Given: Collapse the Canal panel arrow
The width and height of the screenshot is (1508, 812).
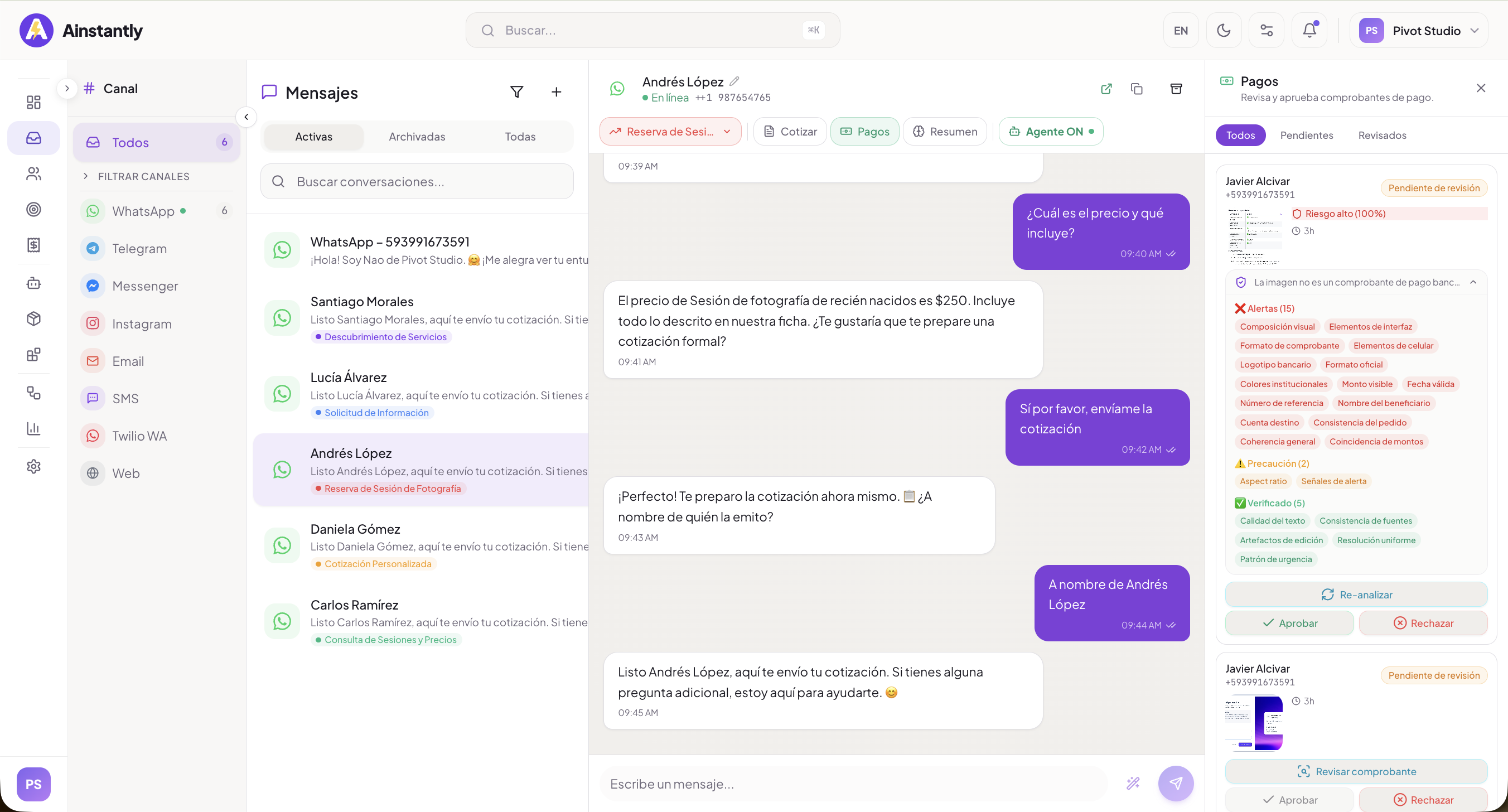Looking at the screenshot, I should (x=246, y=117).
